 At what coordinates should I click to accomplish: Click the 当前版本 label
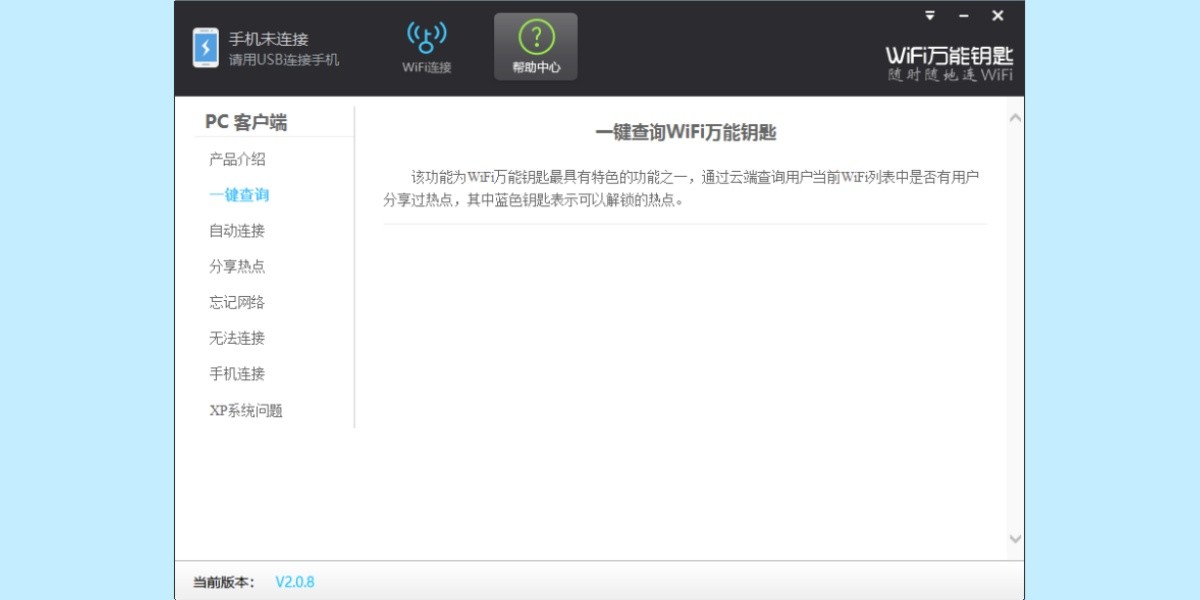pos(224,581)
